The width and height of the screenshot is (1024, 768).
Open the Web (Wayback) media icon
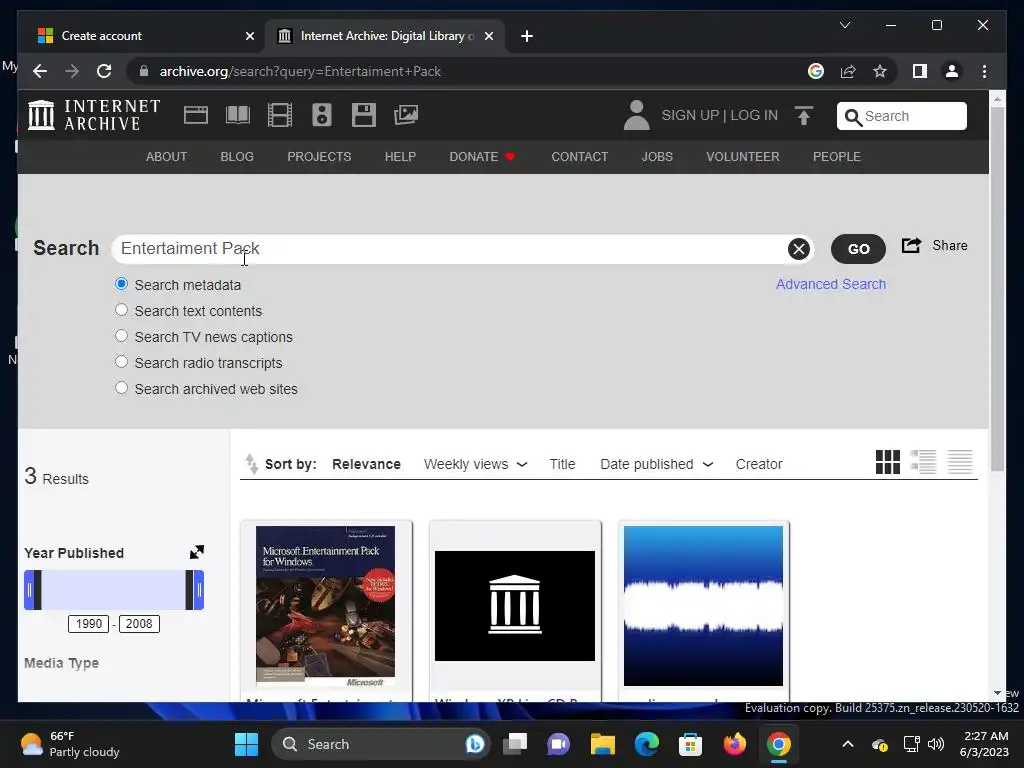[x=195, y=115]
